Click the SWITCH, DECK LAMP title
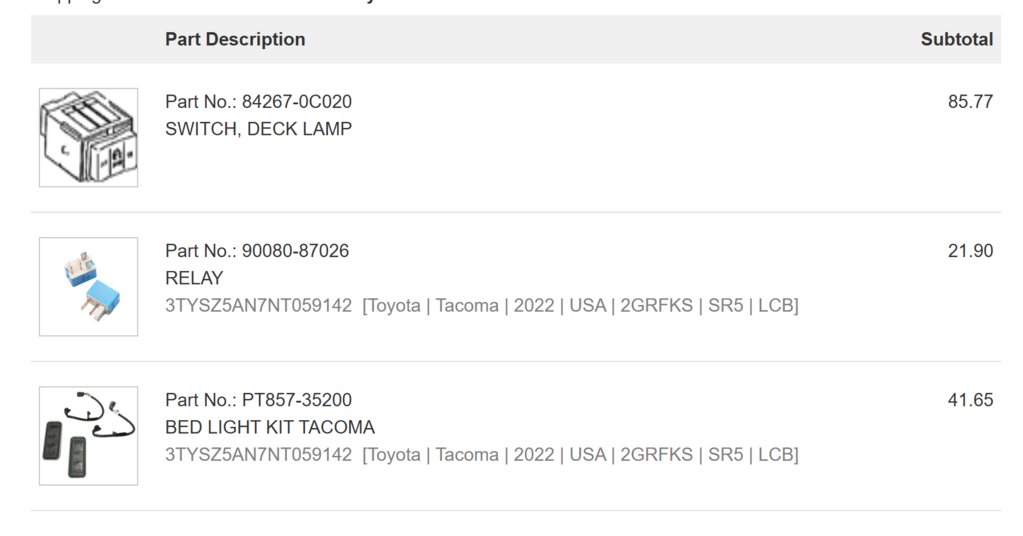This screenshot has width=1023, height=536. click(x=258, y=129)
